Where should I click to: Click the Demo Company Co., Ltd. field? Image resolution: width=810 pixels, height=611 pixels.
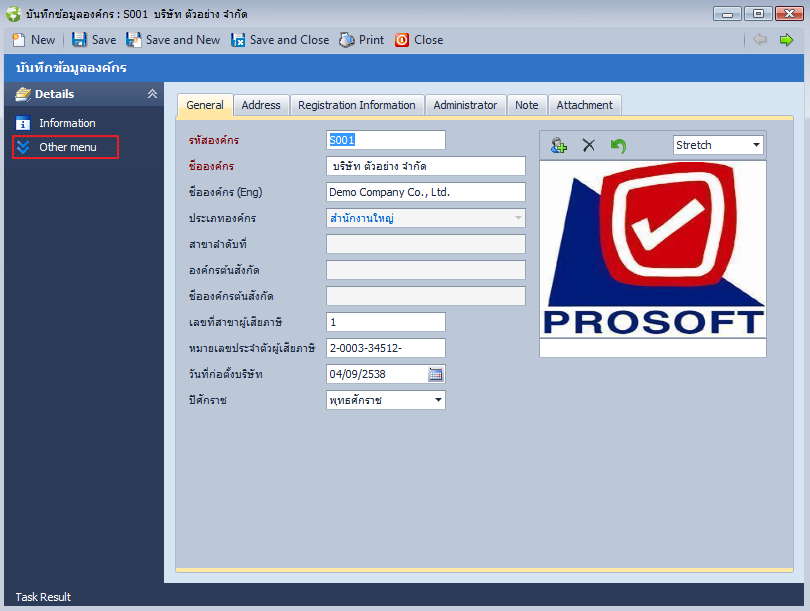point(426,192)
